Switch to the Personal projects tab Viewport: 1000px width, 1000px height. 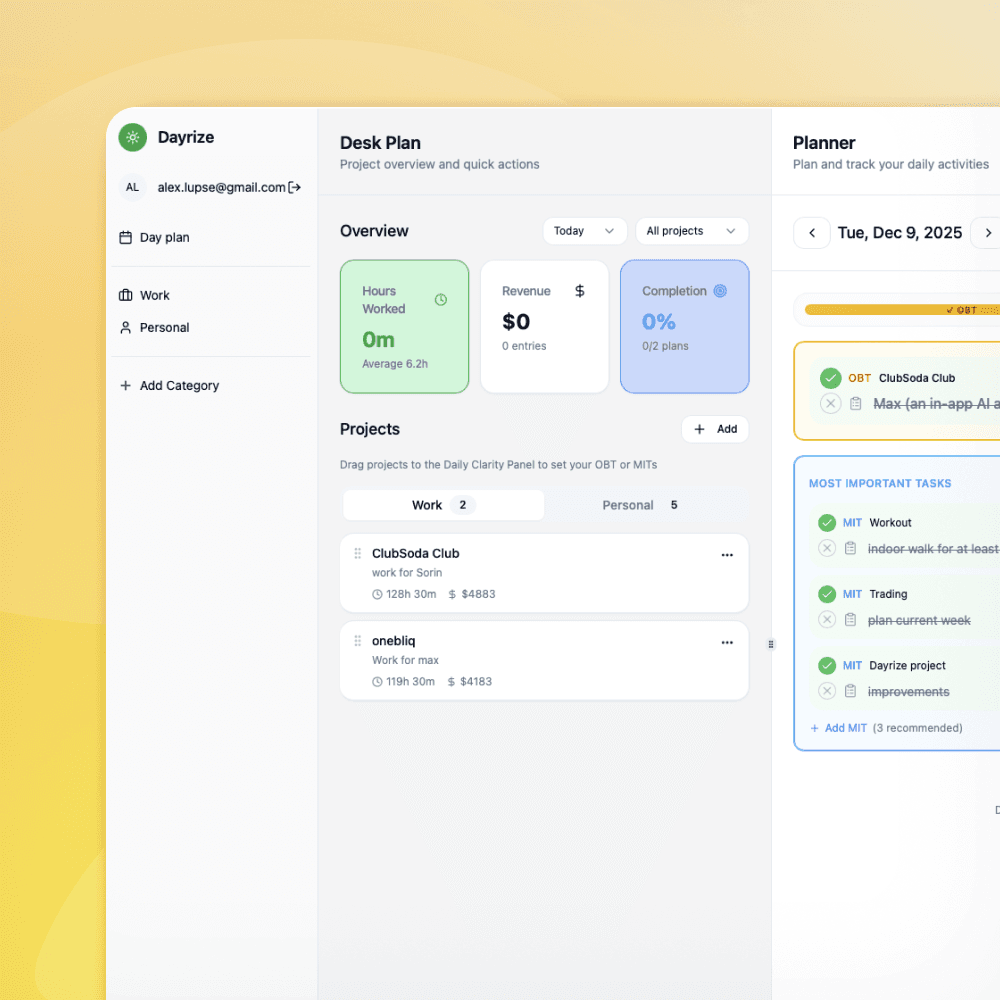(645, 505)
